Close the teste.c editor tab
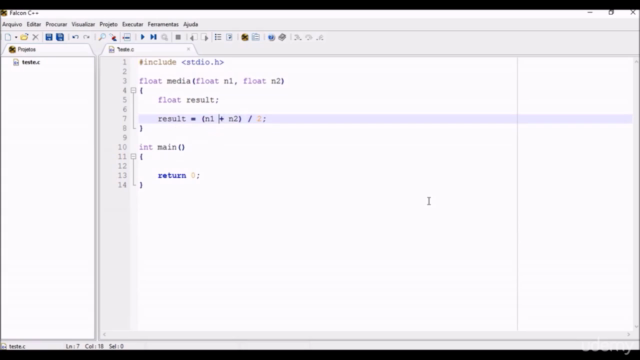 tap(188, 49)
